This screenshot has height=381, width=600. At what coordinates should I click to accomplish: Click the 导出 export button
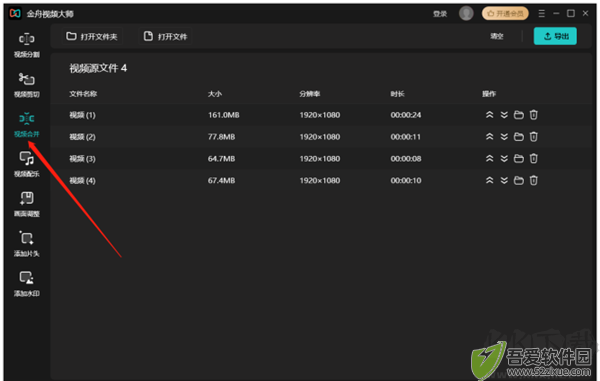pyautogui.click(x=555, y=36)
